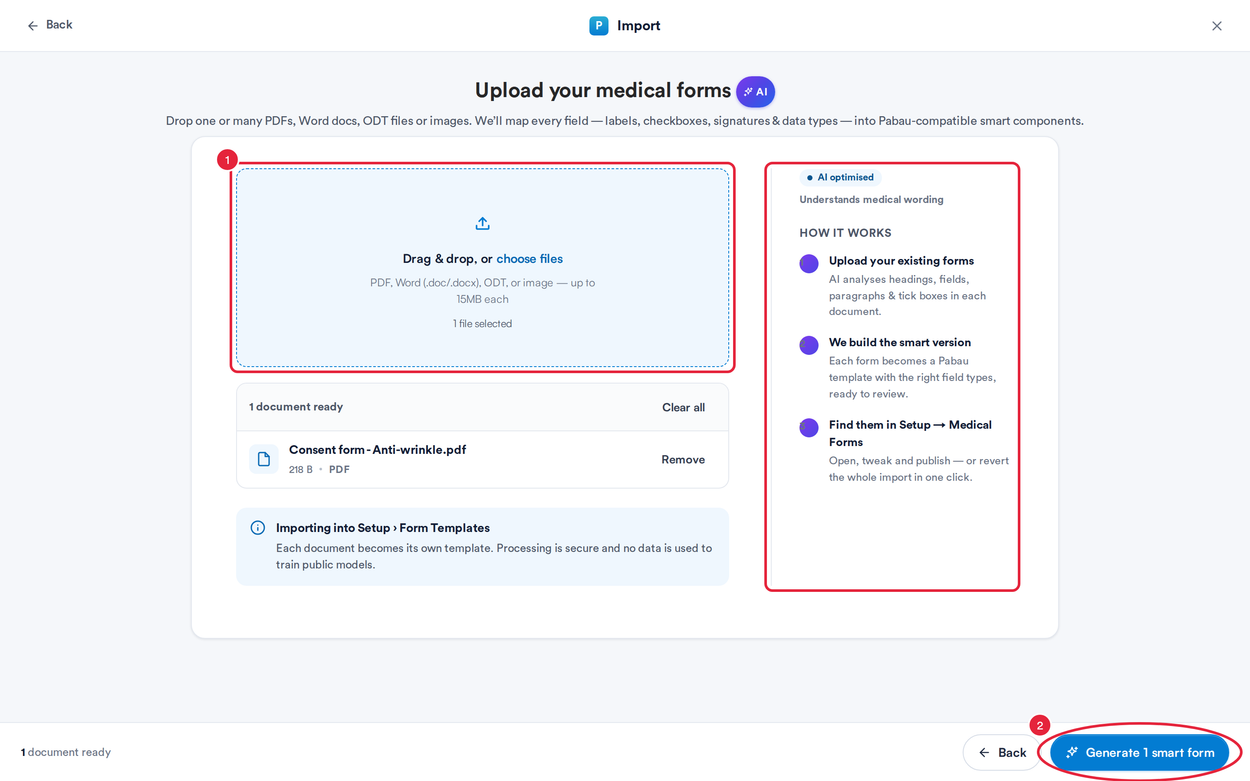Open file picker via choose files link
The height and width of the screenshot is (781, 1250).
[530, 259]
